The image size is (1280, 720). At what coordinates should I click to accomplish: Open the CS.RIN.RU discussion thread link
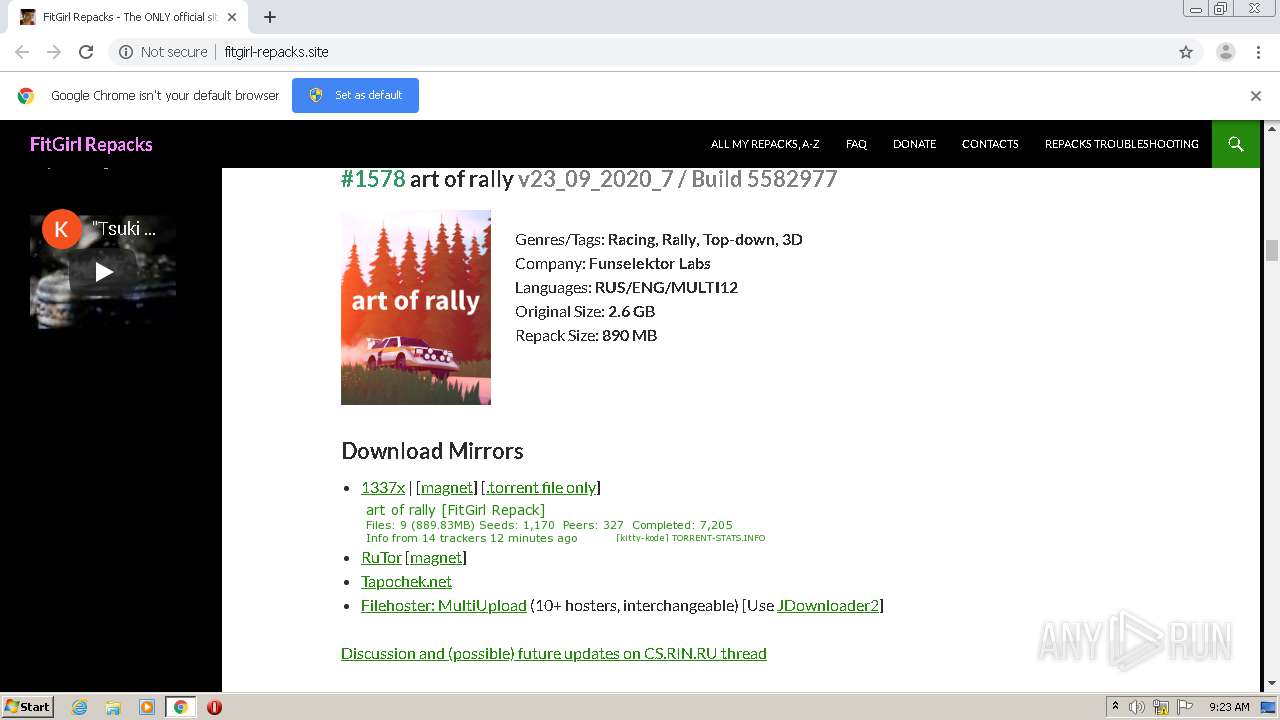pos(554,653)
